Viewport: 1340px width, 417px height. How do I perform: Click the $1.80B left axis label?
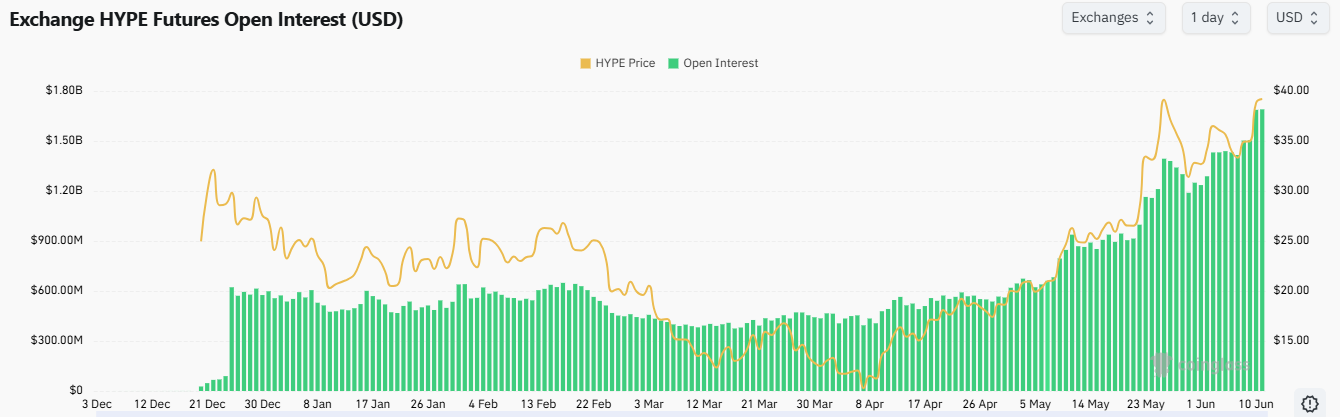click(64, 90)
